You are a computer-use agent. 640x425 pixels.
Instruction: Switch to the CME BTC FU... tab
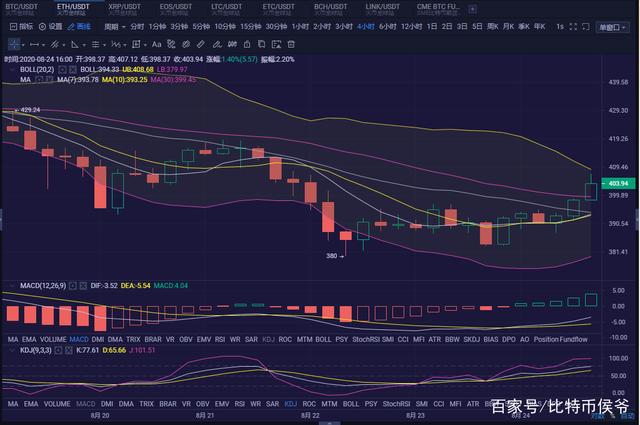(438, 9)
